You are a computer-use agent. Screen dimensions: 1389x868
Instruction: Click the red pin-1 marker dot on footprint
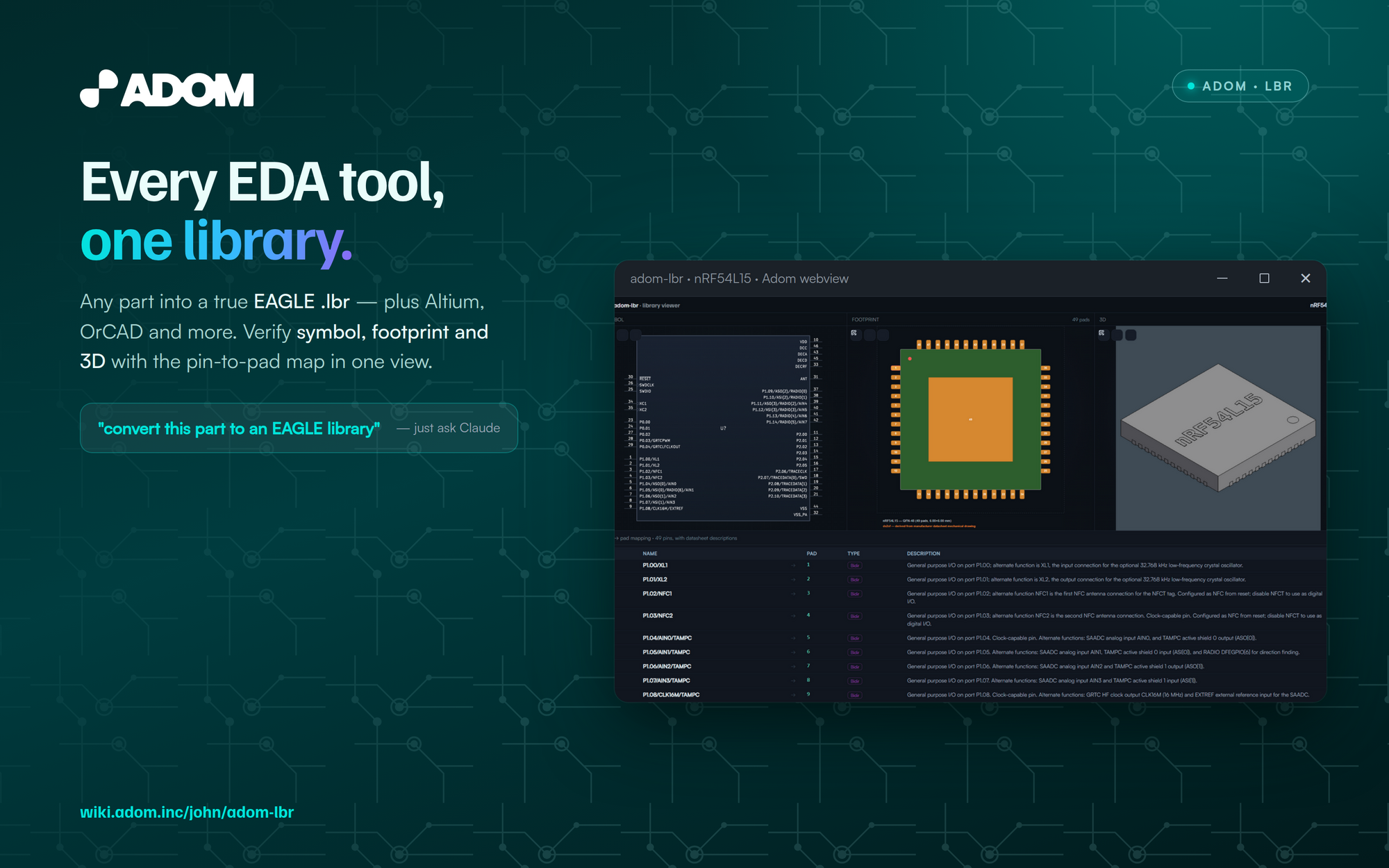[910, 359]
